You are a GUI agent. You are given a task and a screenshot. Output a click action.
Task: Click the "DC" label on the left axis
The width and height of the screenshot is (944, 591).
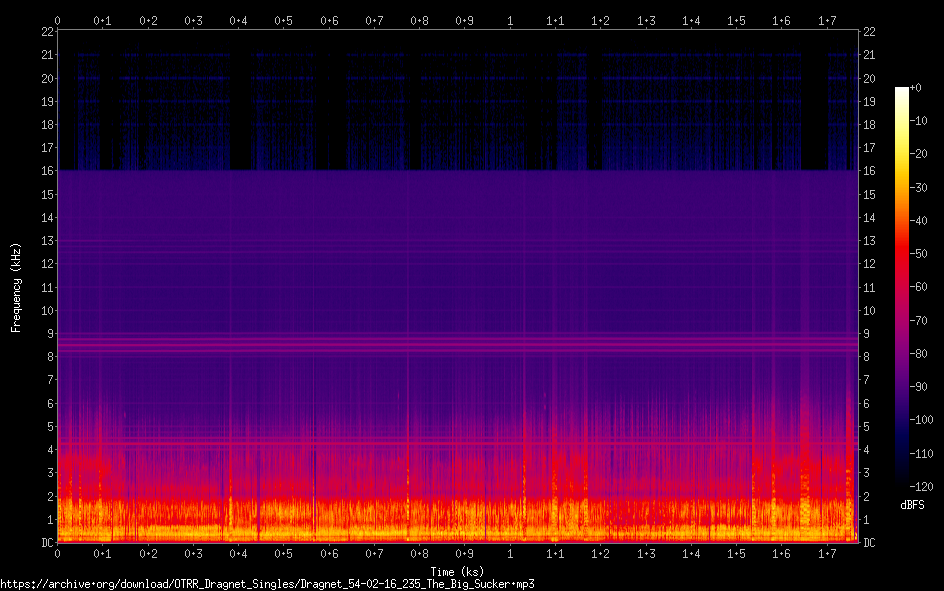tap(45, 543)
